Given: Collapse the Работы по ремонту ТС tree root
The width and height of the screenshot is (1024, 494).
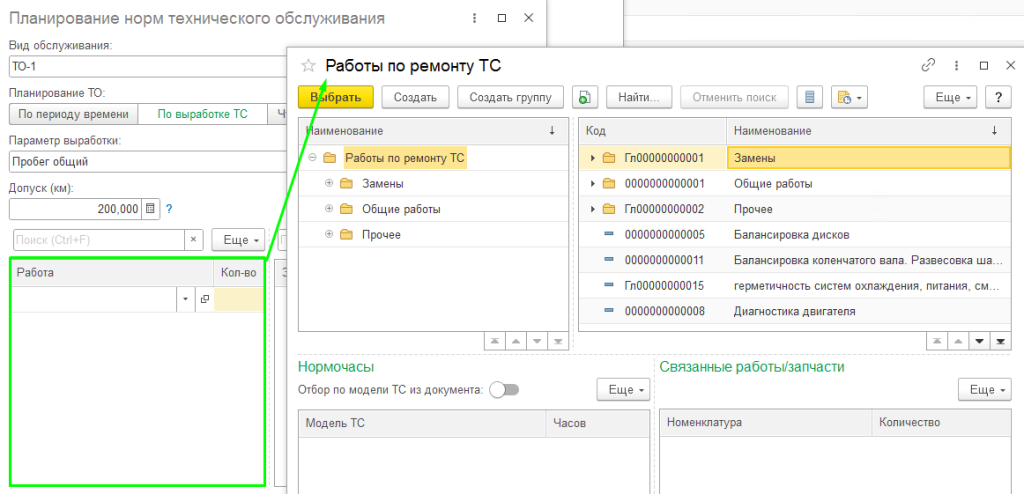Looking at the screenshot, I should coord(312,157).
